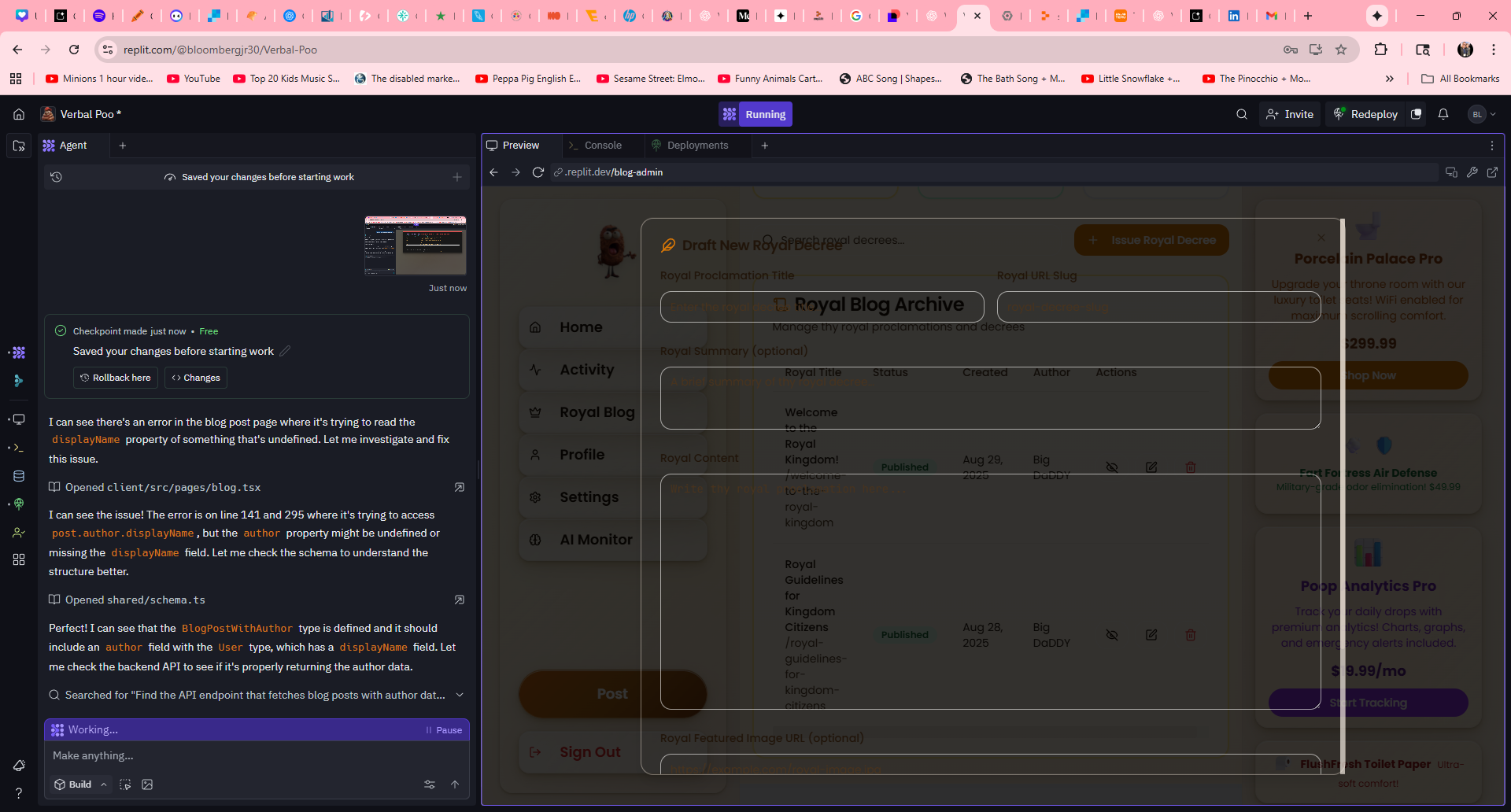Pause the working agent

coord(444,730)
